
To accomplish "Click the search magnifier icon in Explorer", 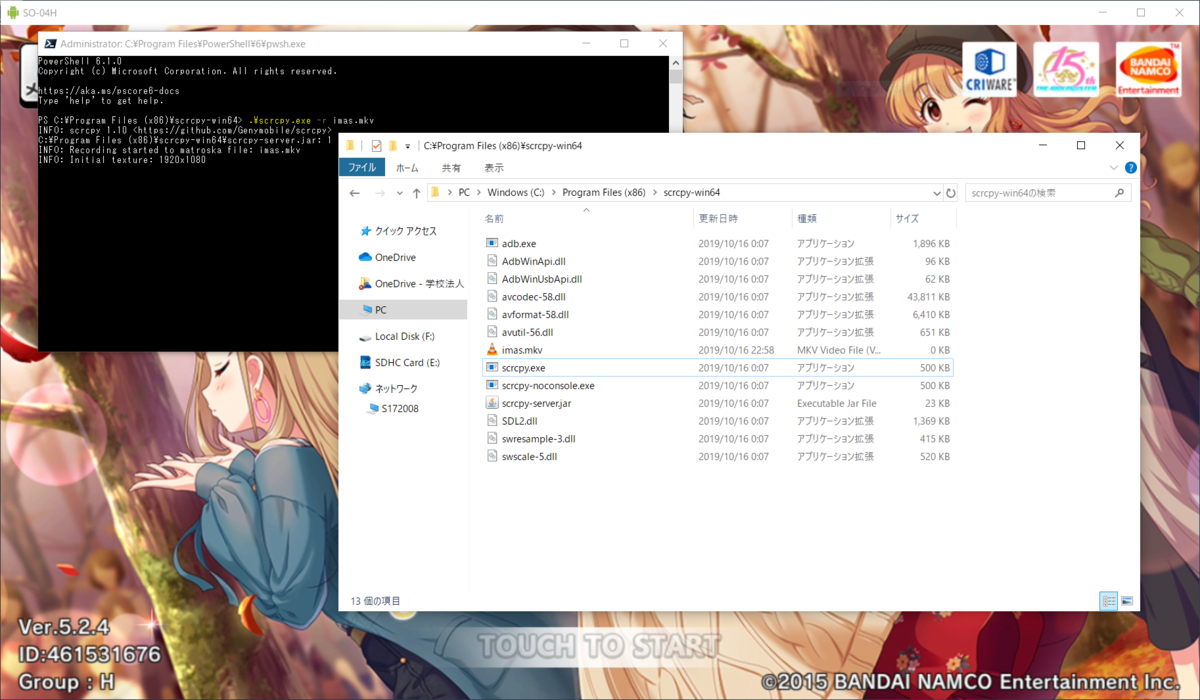I will click(1120, 193).
